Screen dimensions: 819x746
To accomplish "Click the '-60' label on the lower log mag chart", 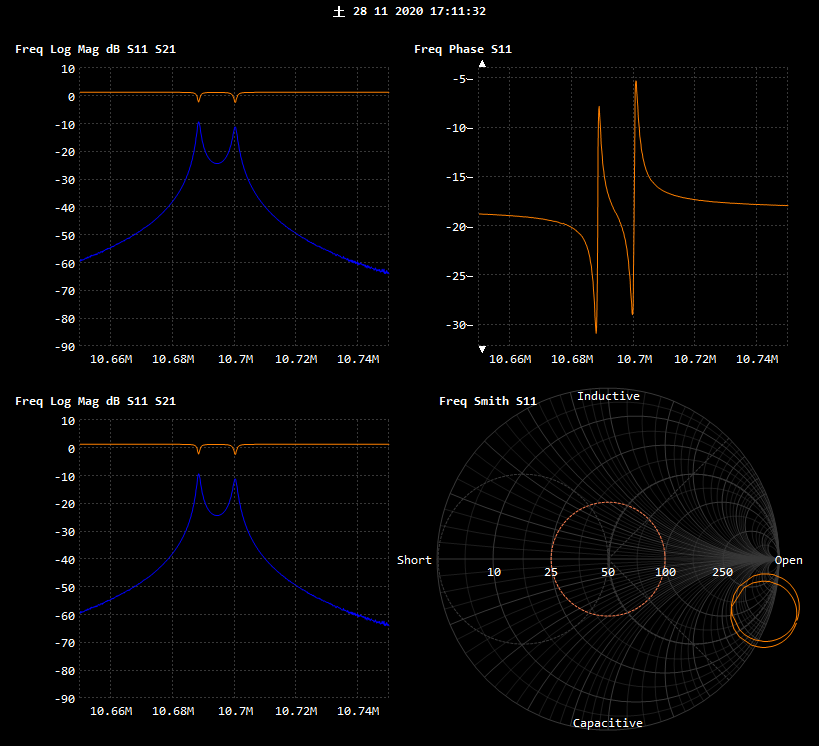I will coord(65,616).
